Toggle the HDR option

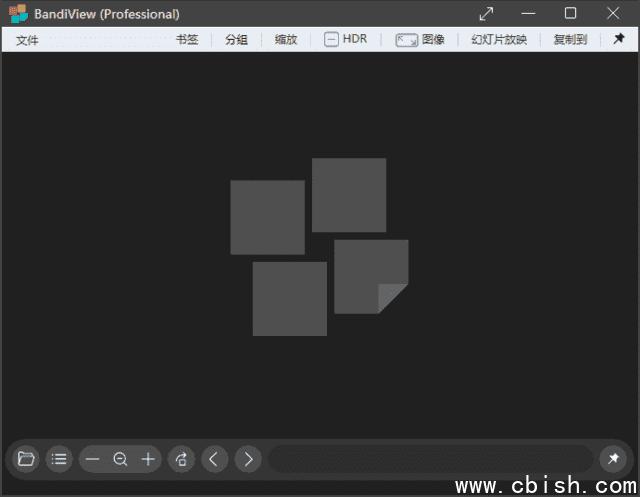pyautogui.click(x=345, y=40)
